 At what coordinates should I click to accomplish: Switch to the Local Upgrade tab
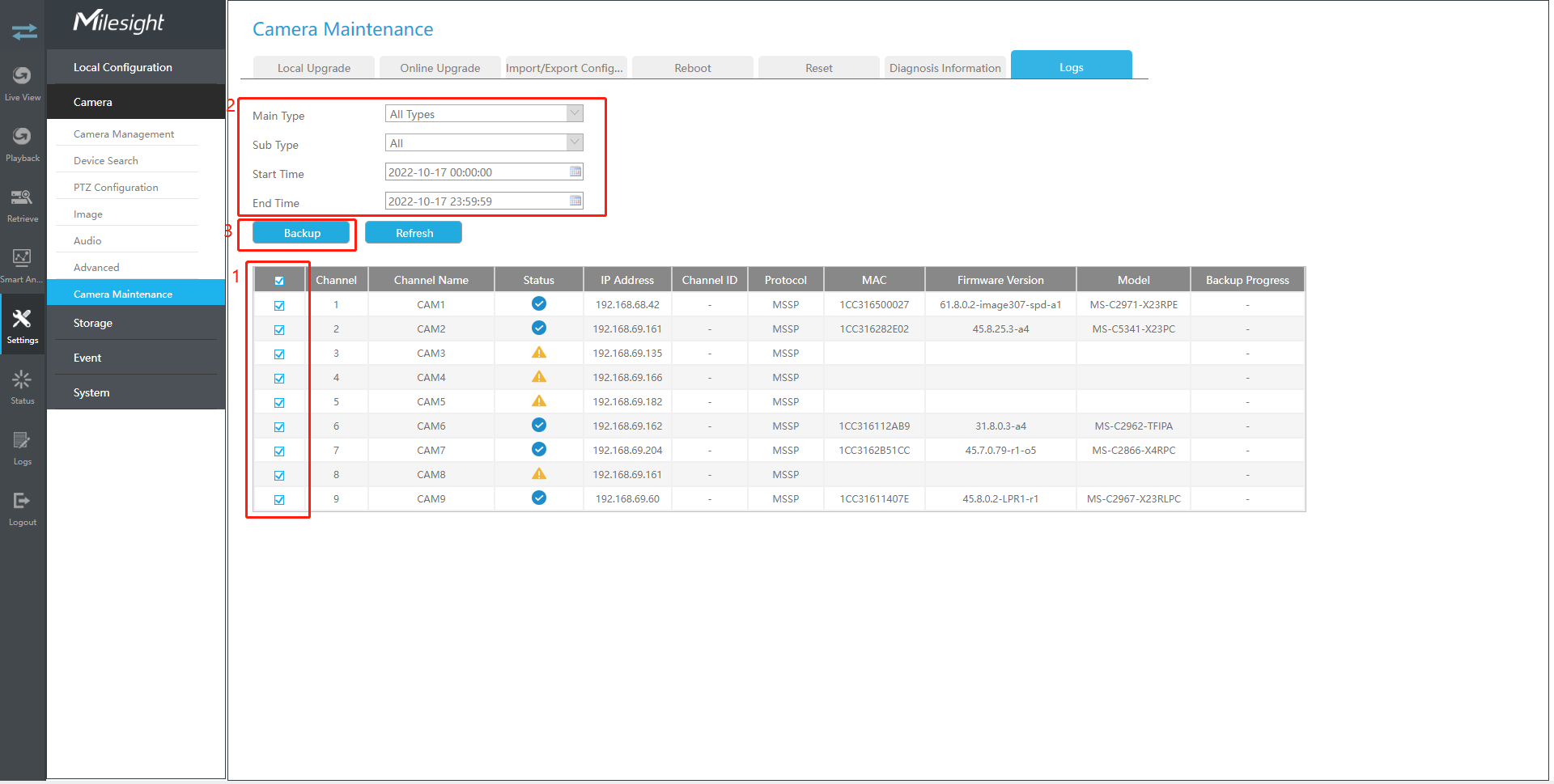coord(314,68)
